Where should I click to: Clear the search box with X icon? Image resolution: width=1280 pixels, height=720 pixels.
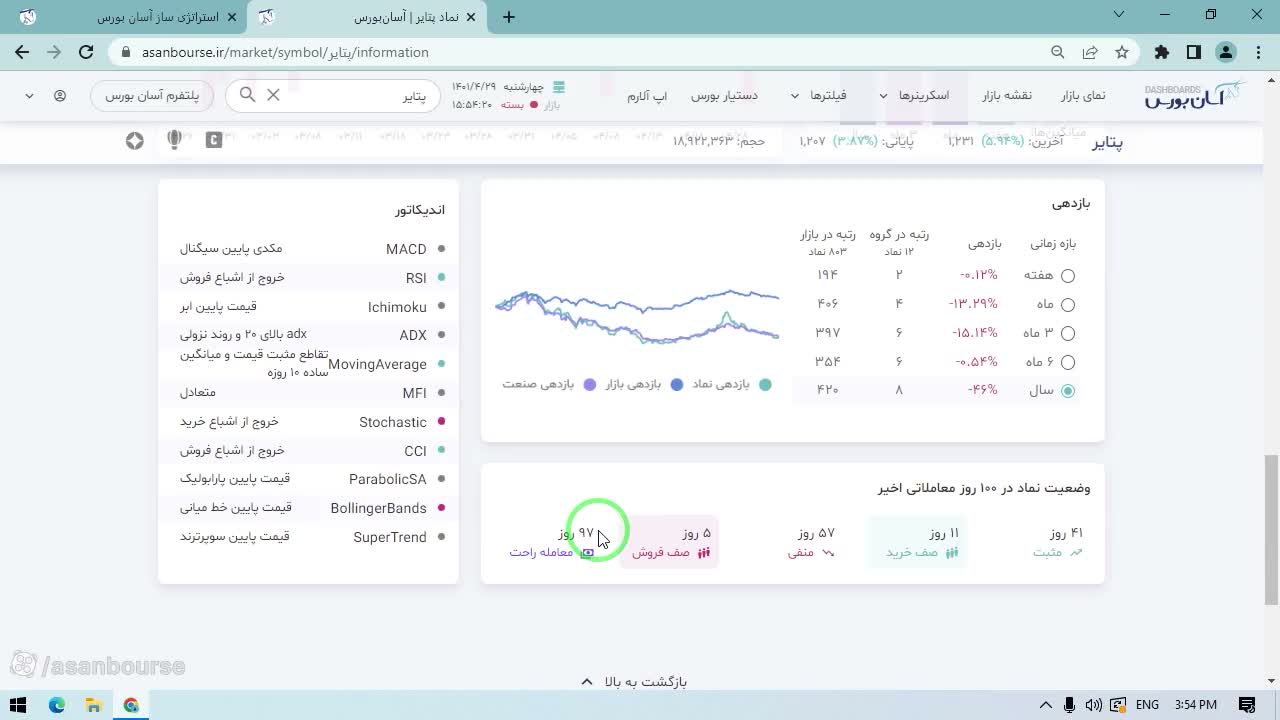click(273, 95)
